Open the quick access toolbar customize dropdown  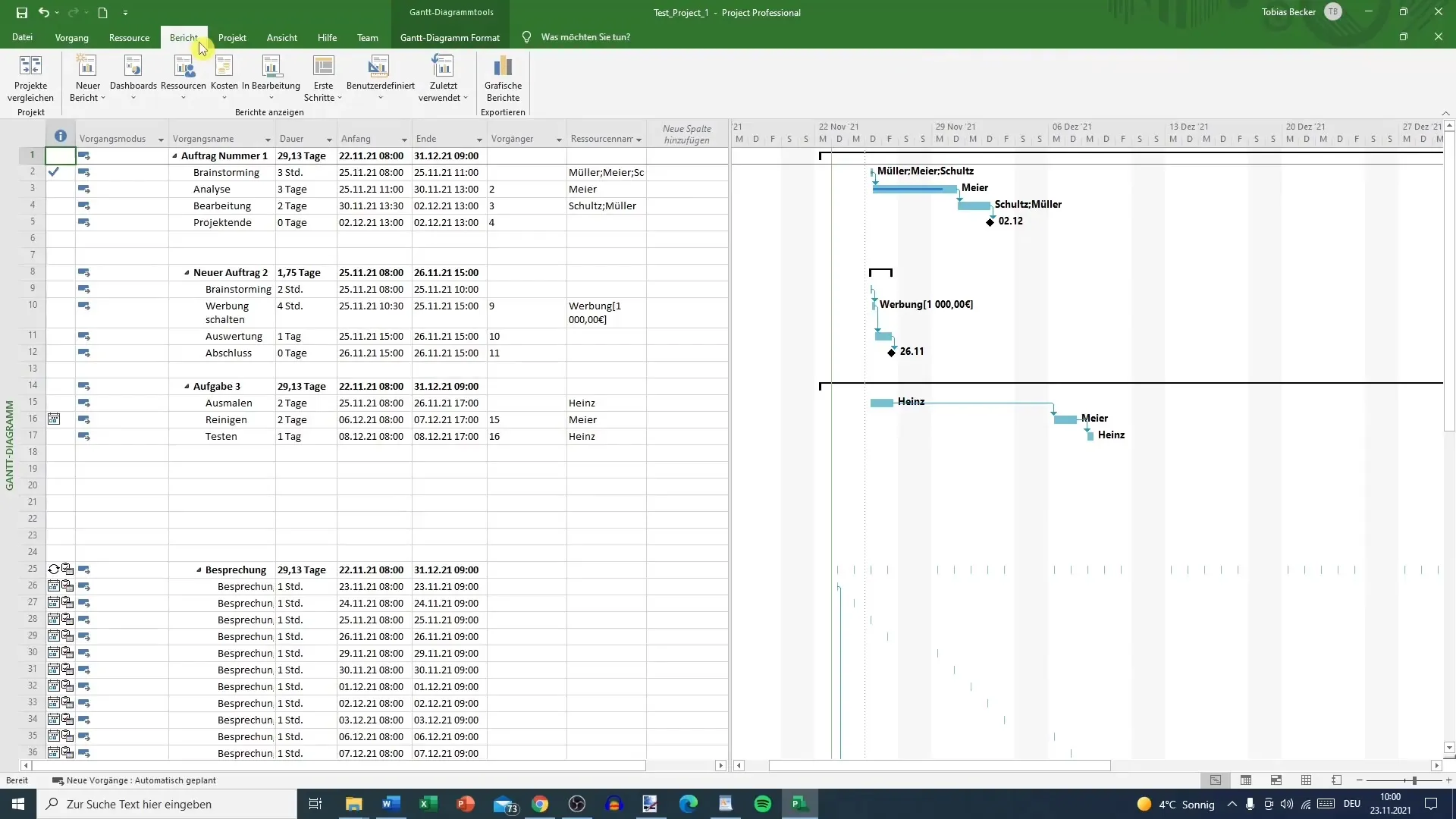[x=125, y=13]
